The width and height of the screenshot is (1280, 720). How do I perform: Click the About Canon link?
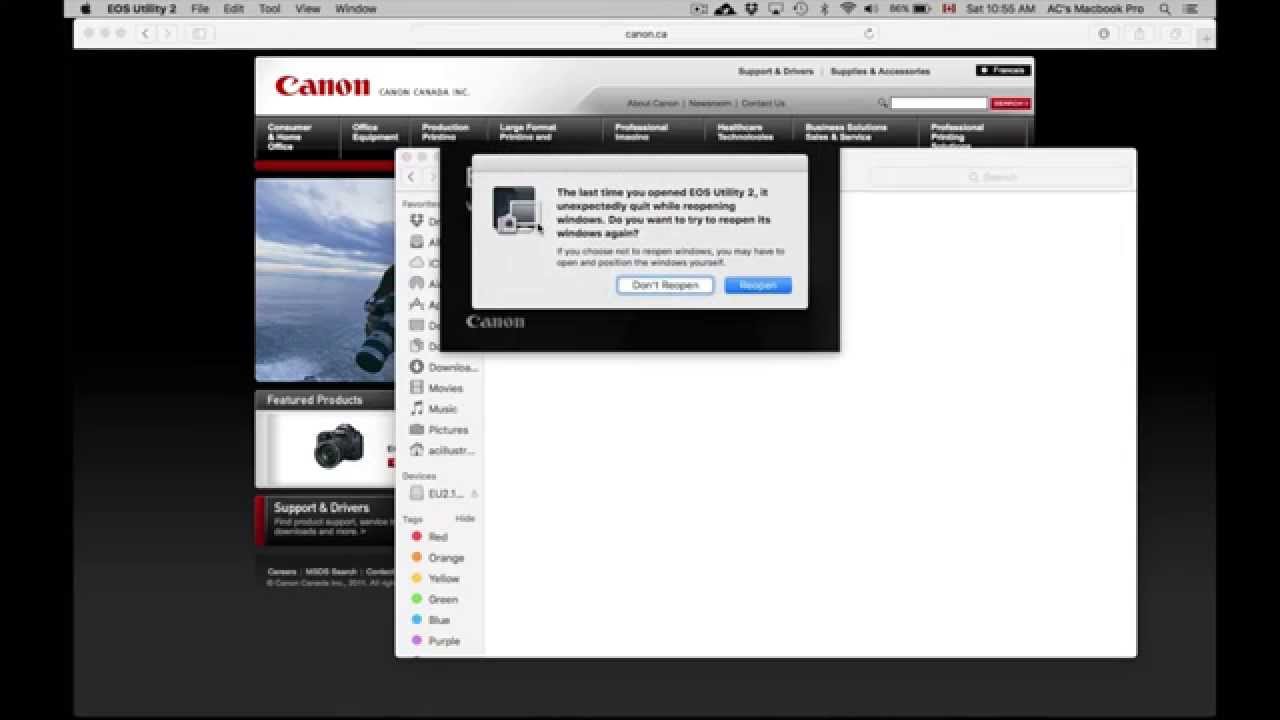pos(653,103)
